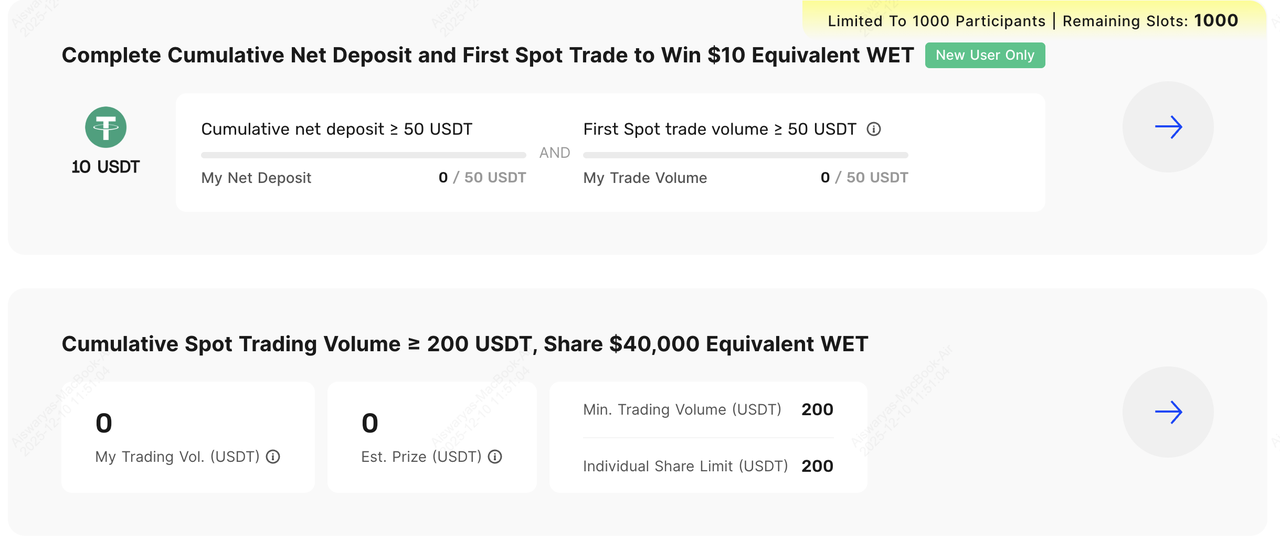Click the My Net Deposit label
Image resolution: width=1280 pixels, height=541 pixels.
(256, 178)
